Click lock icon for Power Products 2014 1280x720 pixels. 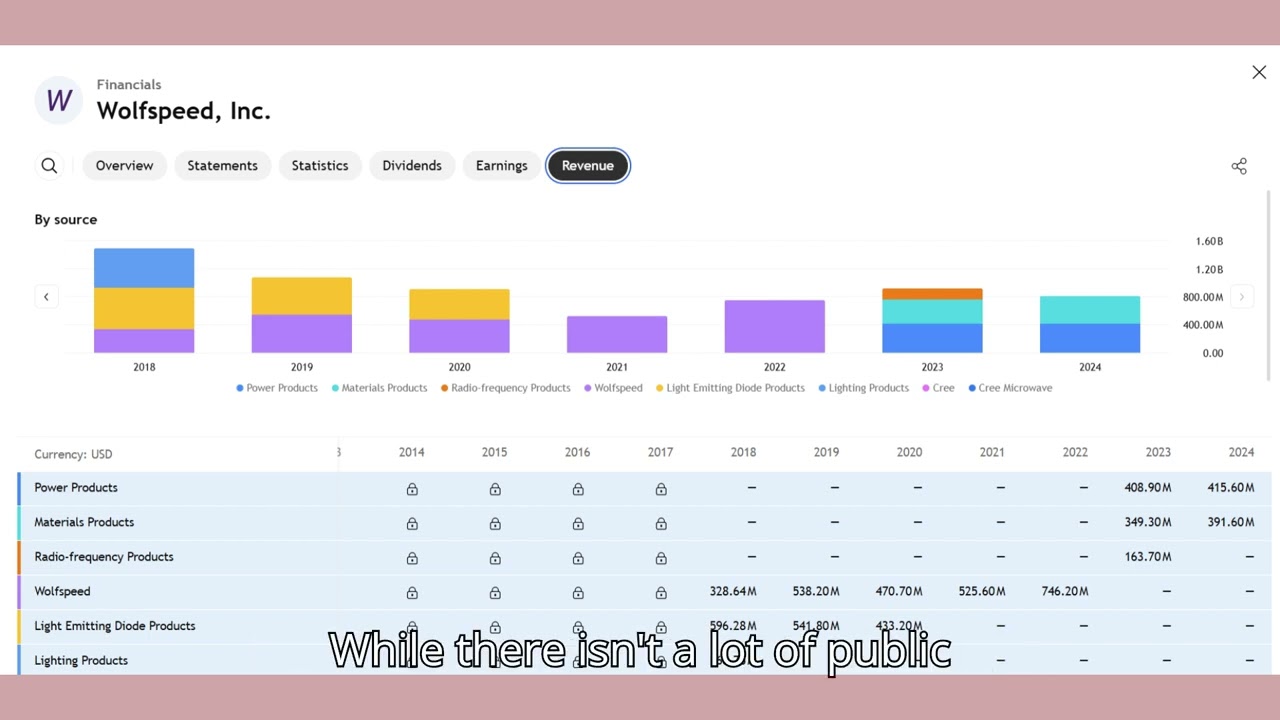[412, 489]
